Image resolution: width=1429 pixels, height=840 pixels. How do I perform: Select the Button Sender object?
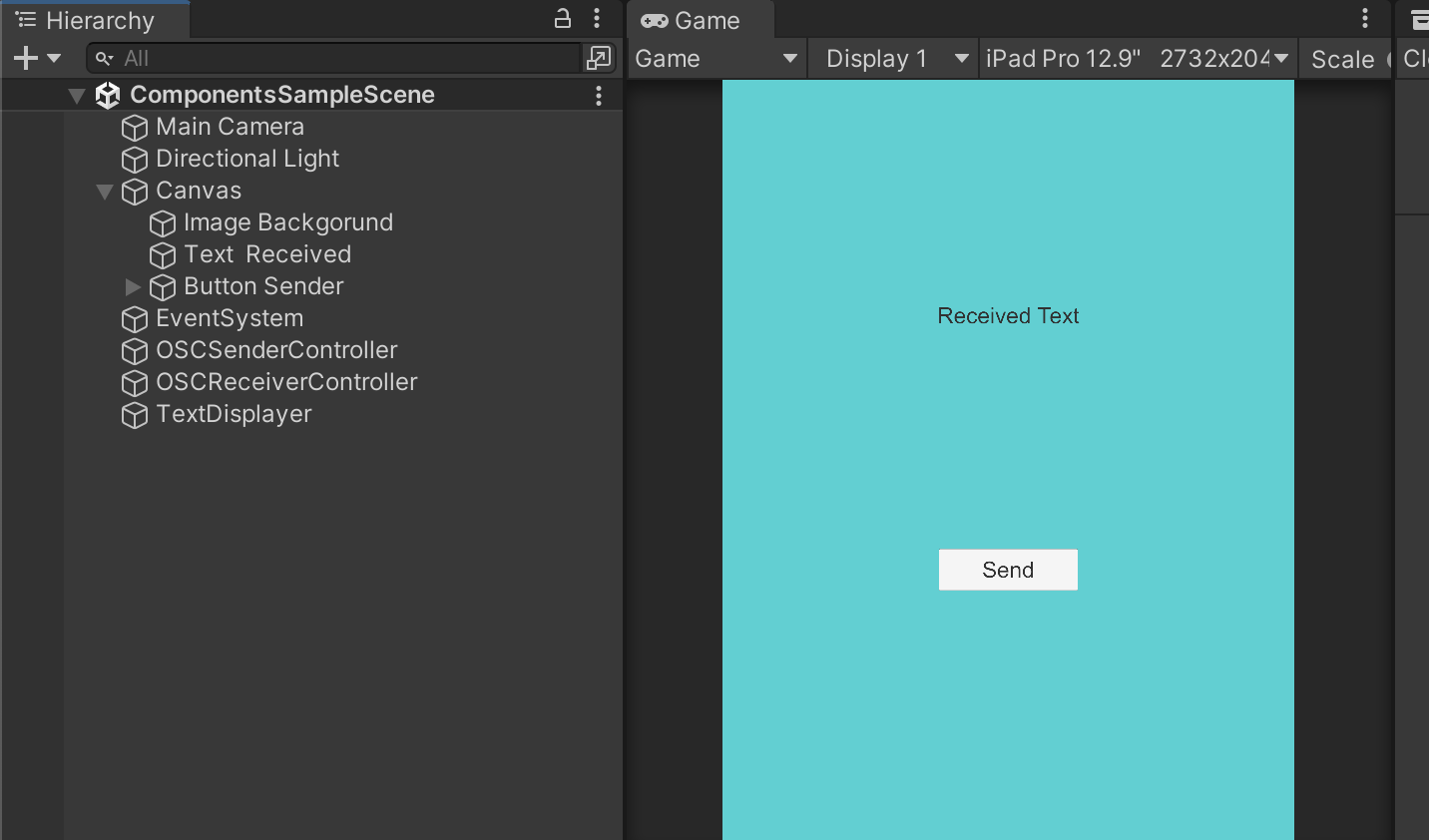click(x=263, y=286)
